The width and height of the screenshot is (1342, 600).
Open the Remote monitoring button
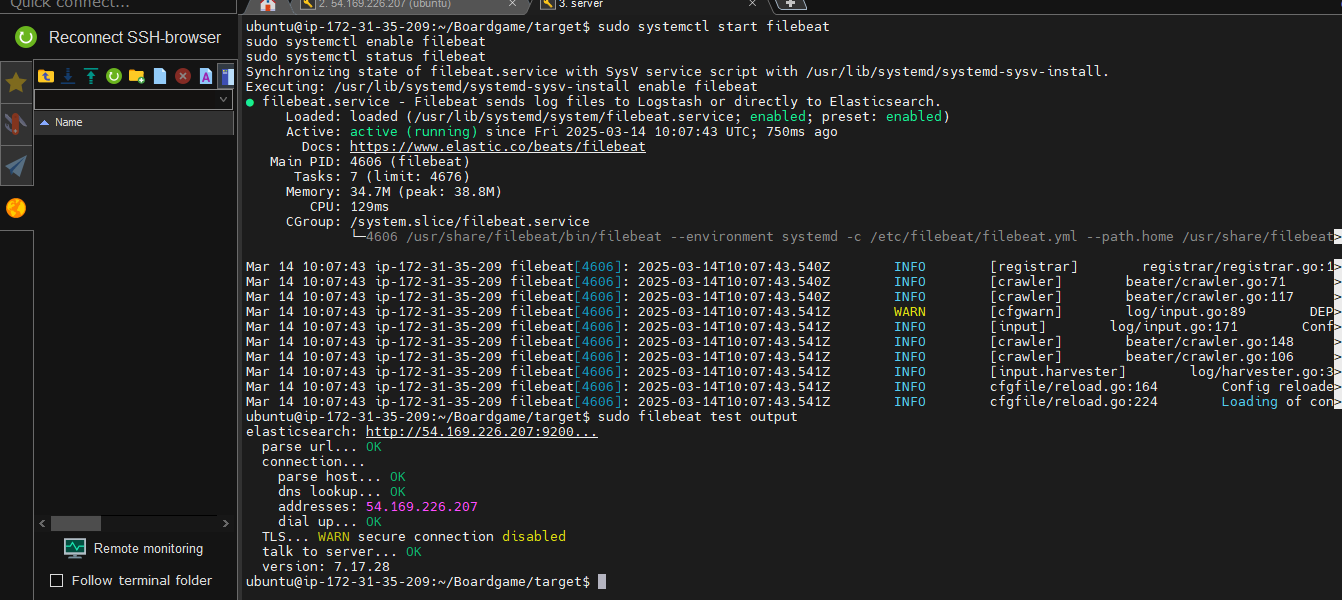coord(134,548)
